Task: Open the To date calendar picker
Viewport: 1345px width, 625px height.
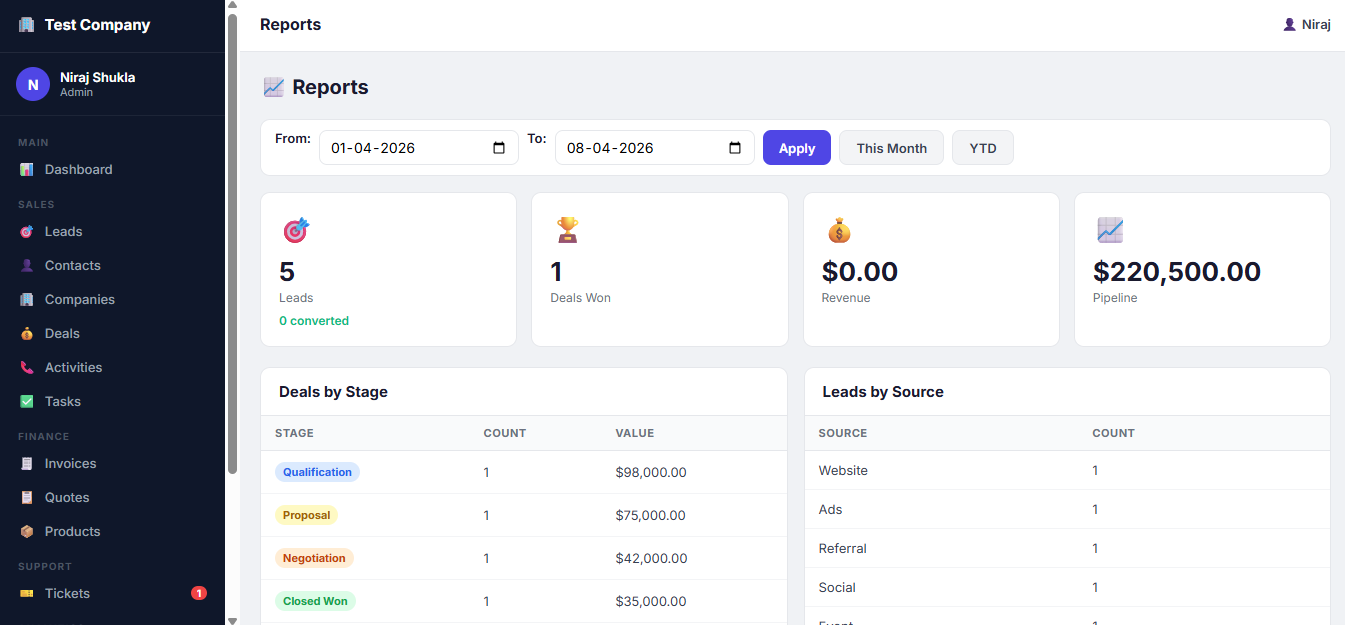Action: [735, 148]
